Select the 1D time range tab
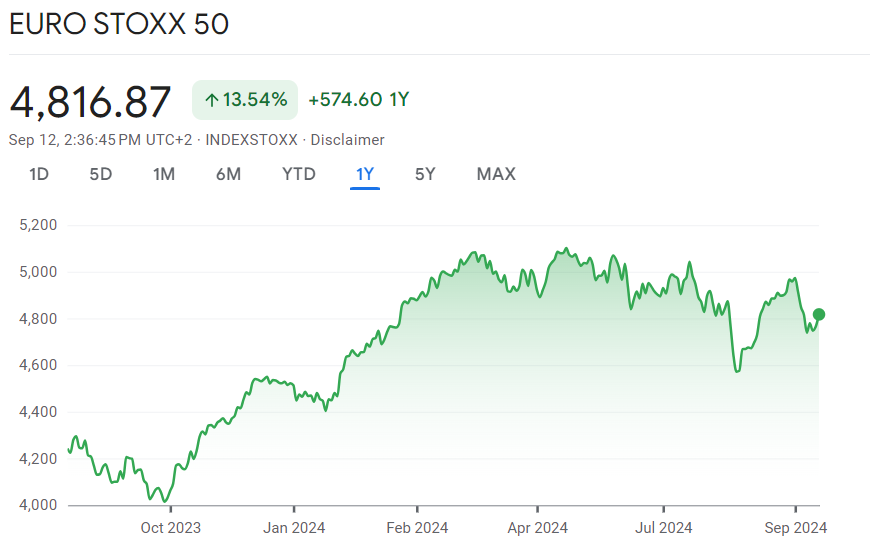Screen dimensions: 870x558 coord(39,174)
